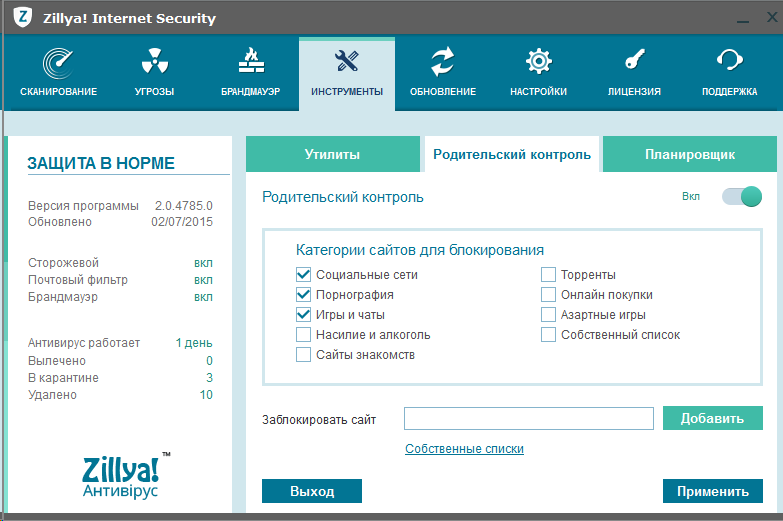This screenshot has width=783, height=521.
Task: Open the Сканирование radar icon
Action: pyautogui.click(x=58, y=64)
